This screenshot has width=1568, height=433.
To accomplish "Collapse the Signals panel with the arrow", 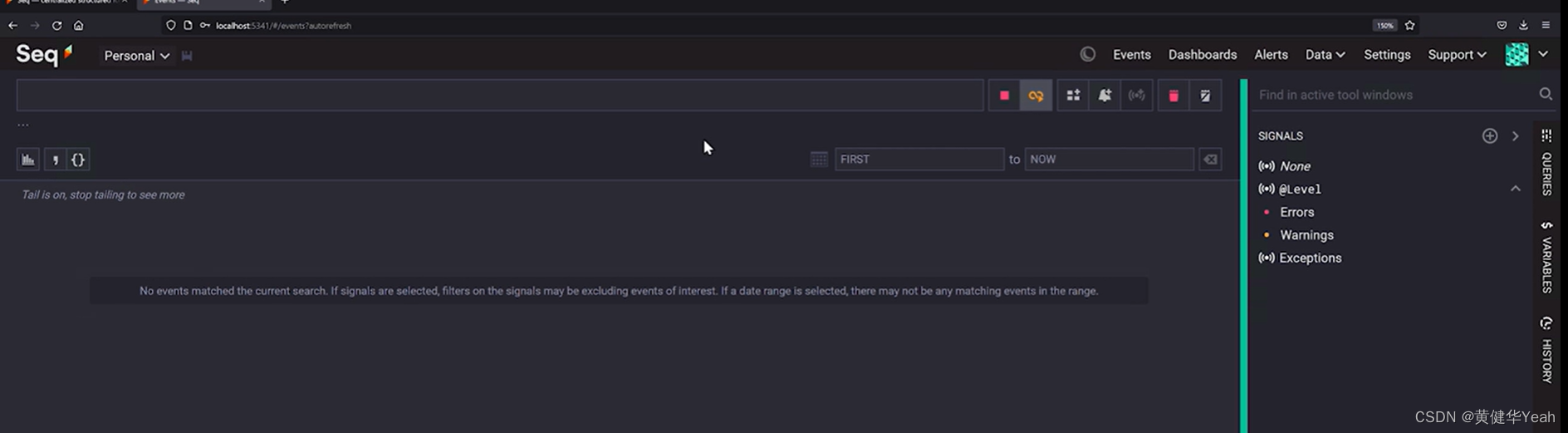I will point(1516,135).
